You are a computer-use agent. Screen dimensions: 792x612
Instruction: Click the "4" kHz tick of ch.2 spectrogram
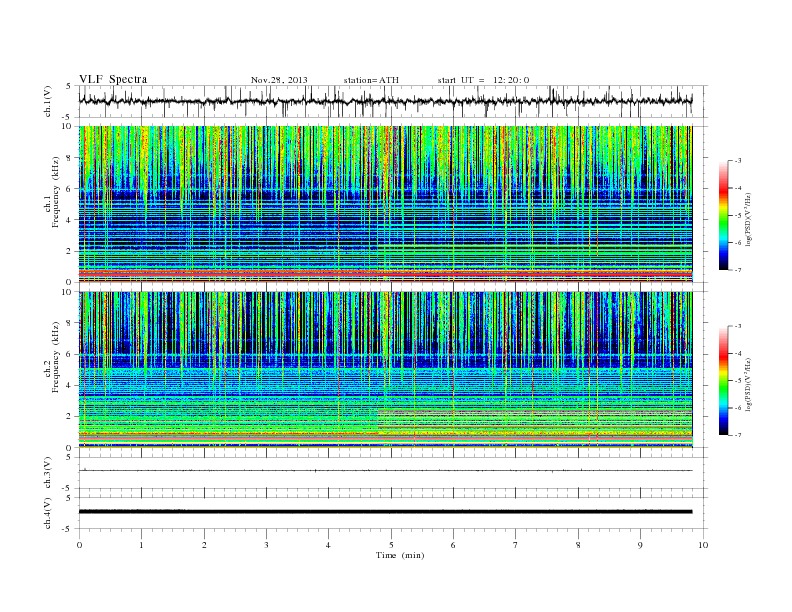point(70,386)
